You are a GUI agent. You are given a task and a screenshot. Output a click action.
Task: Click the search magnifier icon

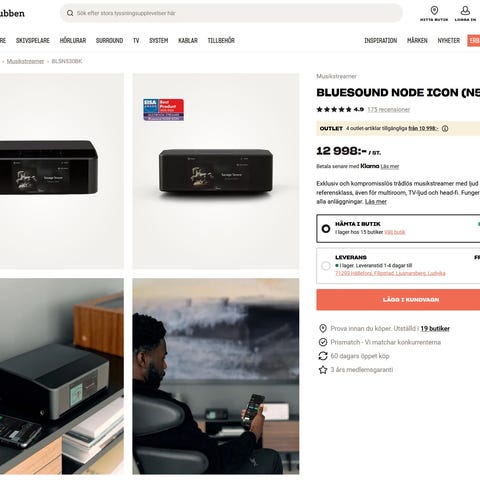click(x=70, y=13)
